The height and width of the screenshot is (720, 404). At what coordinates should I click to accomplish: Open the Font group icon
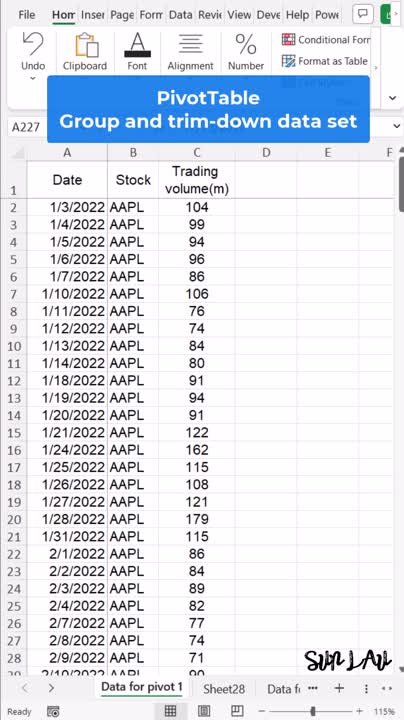137,45
